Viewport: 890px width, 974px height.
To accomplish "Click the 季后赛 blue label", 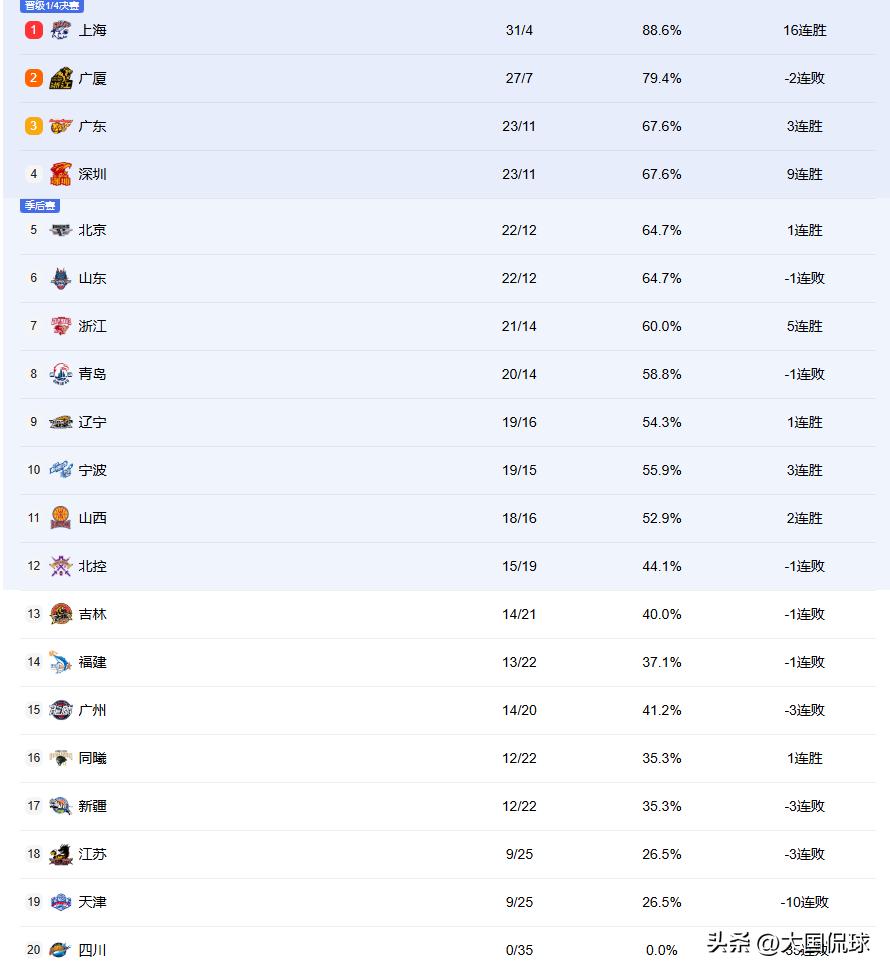I will coord(40,206).
